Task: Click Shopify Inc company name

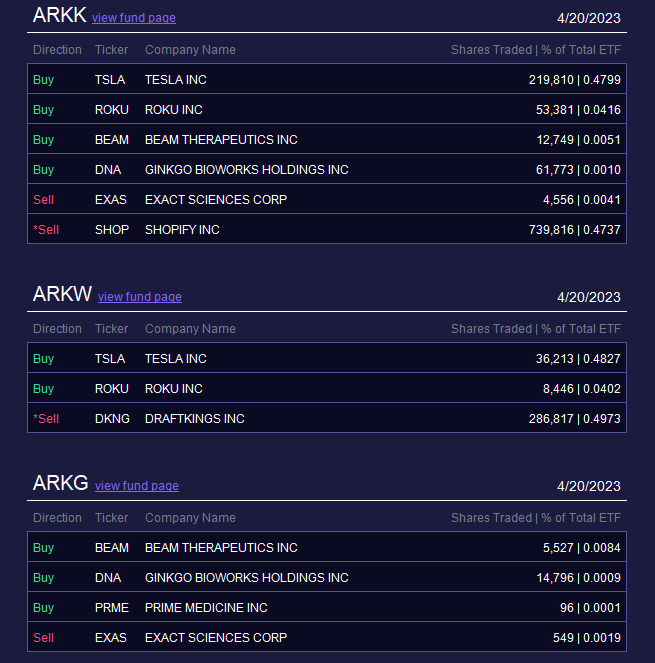Action: 182,230
